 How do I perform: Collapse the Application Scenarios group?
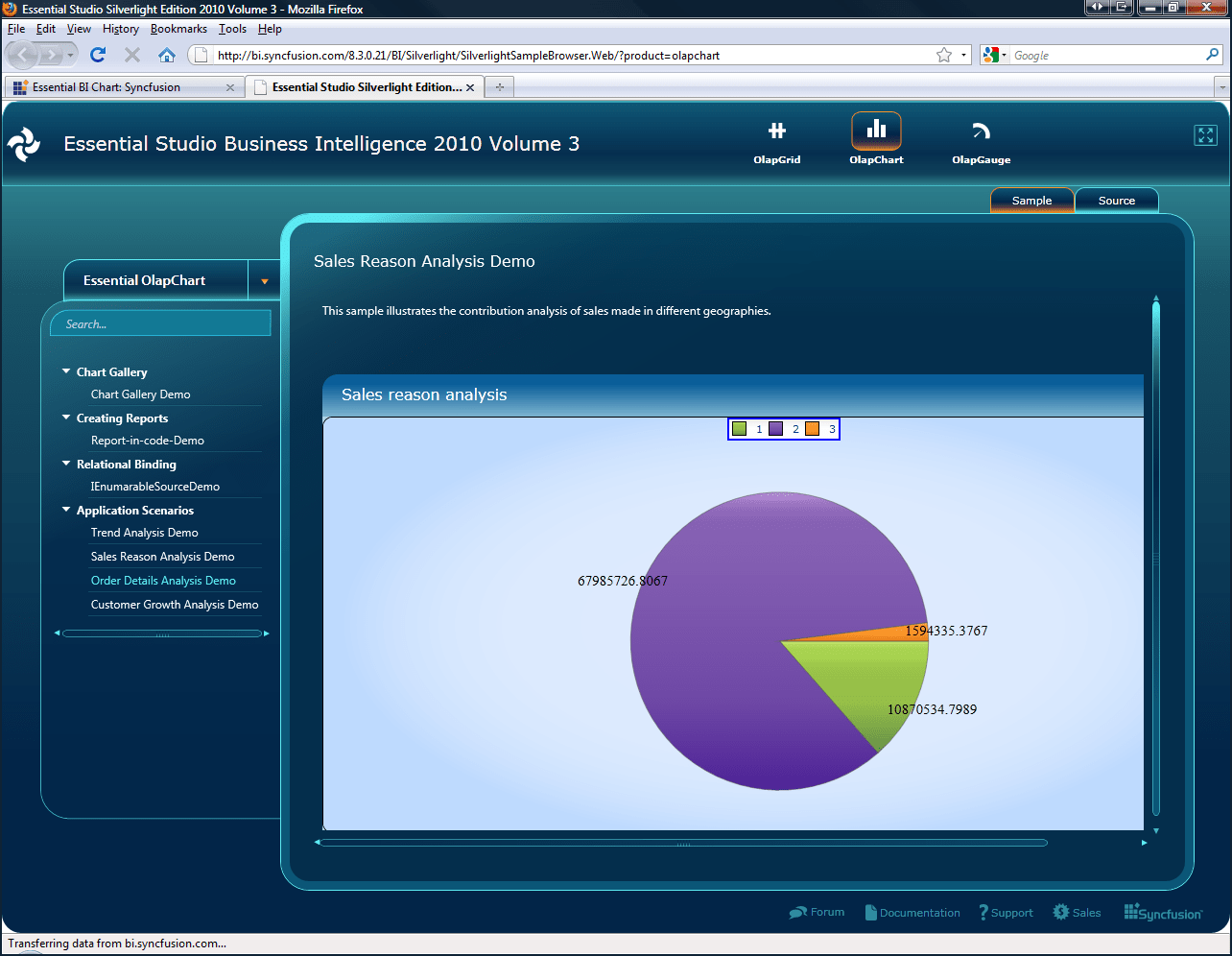65,510
